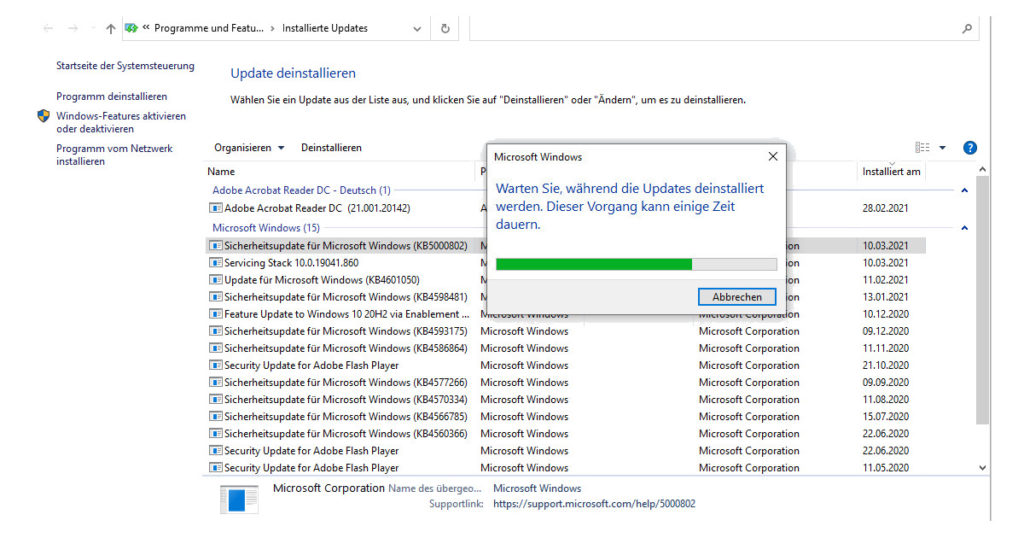Open Programm deinstallieren link
Viewport: 1024px width, 538px height.
[x=112, y=97]
